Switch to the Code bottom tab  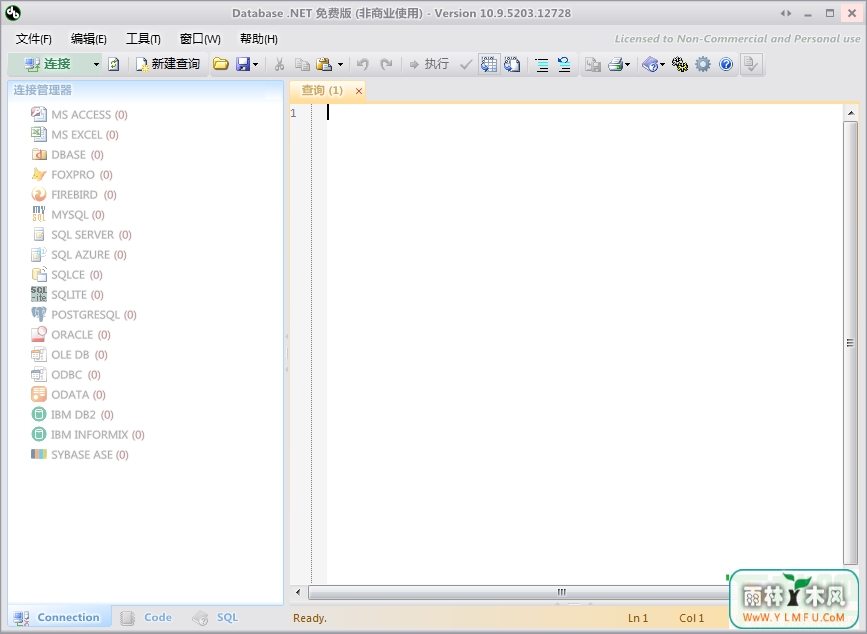[148, 617]
